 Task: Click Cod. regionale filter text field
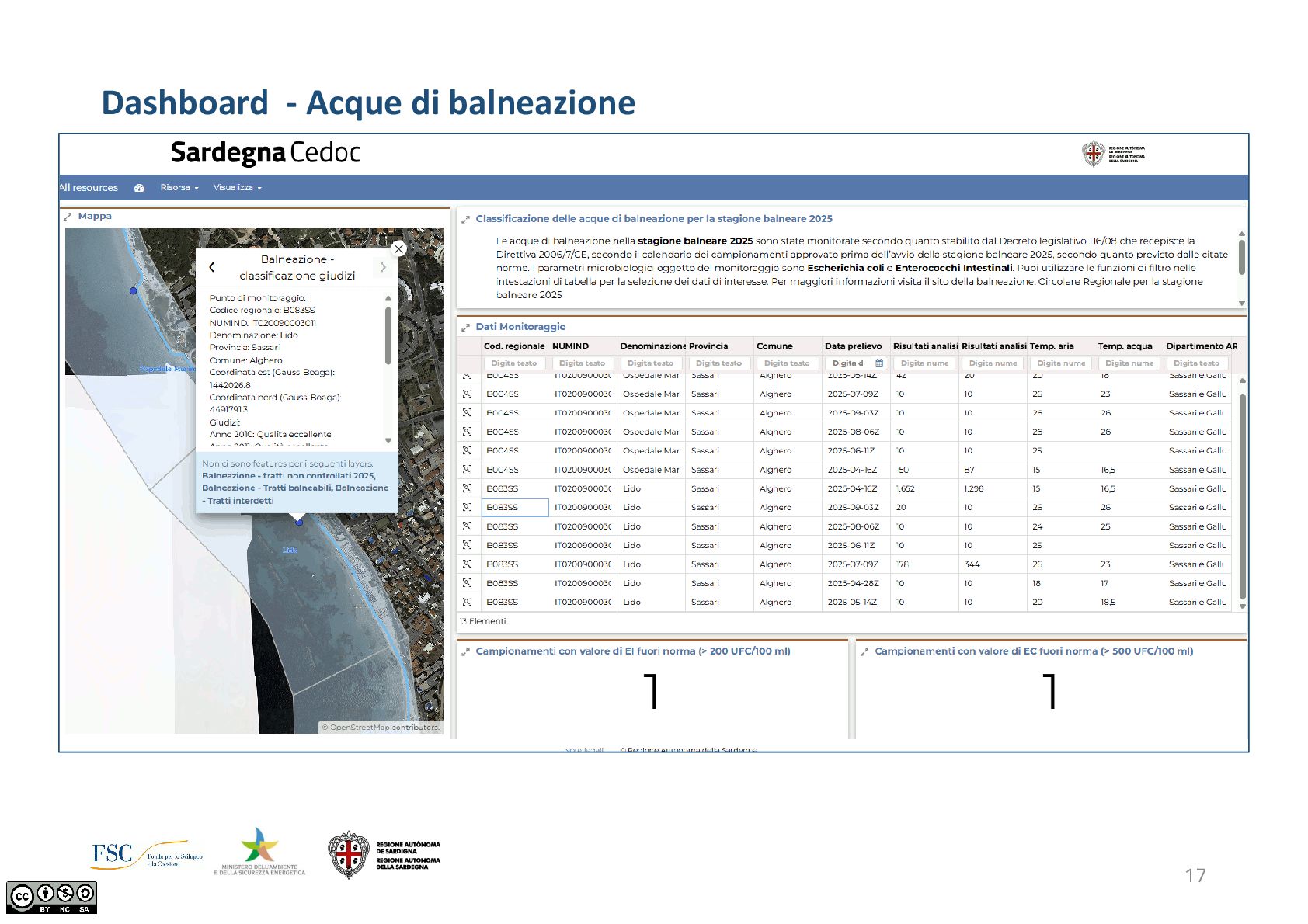click(514, 363)
